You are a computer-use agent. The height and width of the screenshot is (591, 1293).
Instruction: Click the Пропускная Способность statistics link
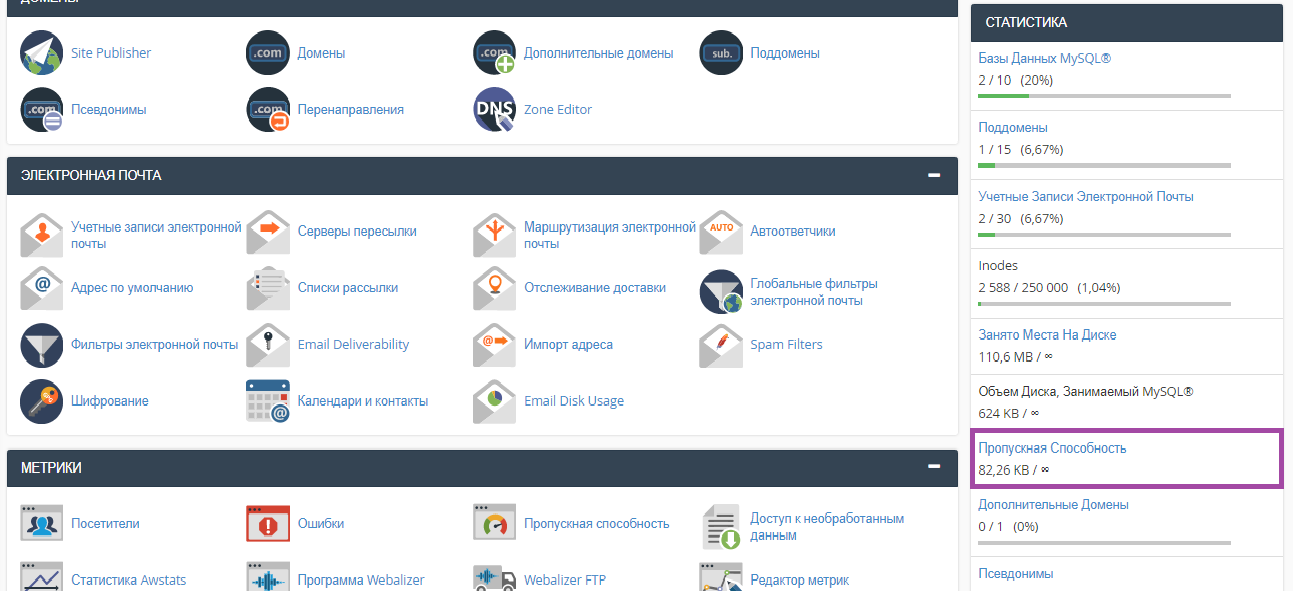point(1052,448)
